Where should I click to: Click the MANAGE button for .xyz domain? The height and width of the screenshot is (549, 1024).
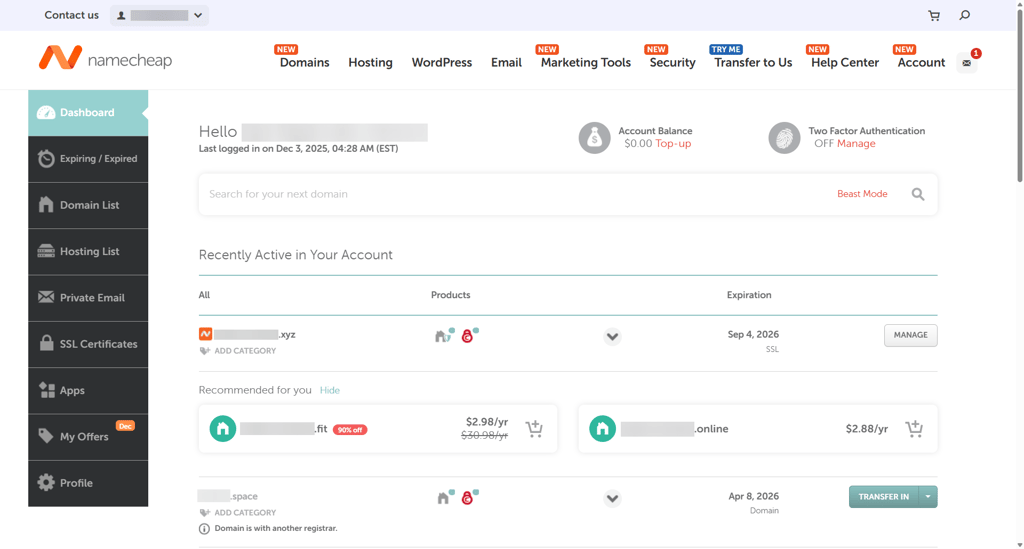pos(910,335)
